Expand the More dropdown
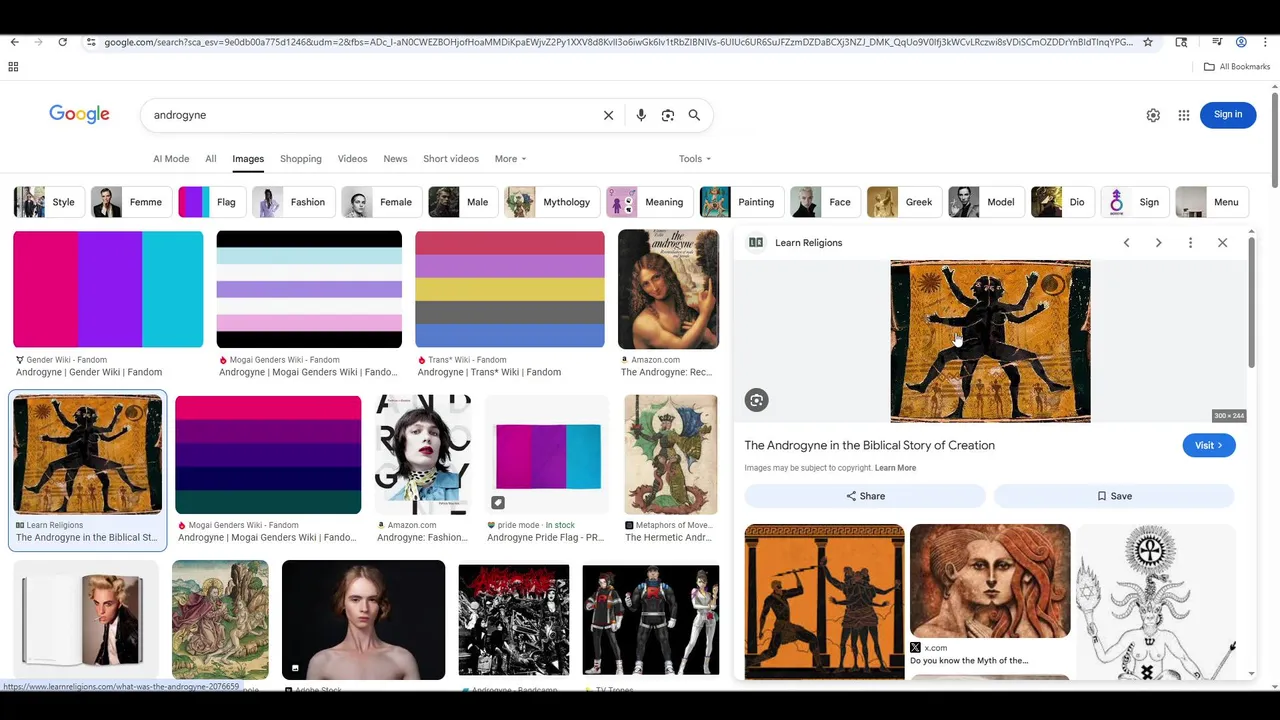 [510, 159]
